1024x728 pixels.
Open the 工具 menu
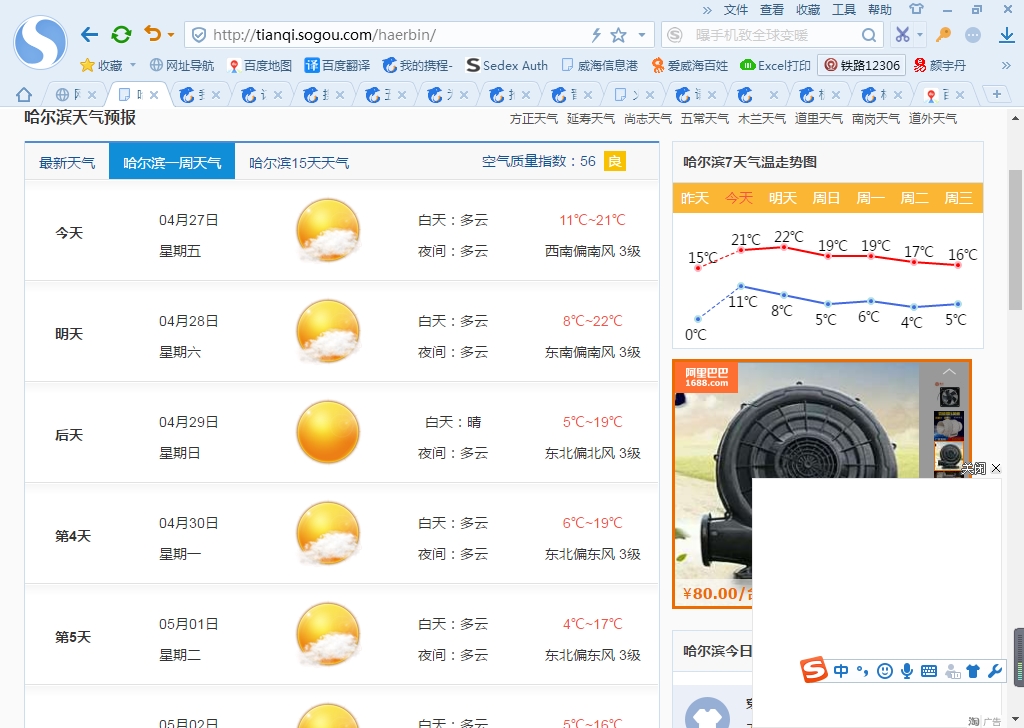coord(844,10)
